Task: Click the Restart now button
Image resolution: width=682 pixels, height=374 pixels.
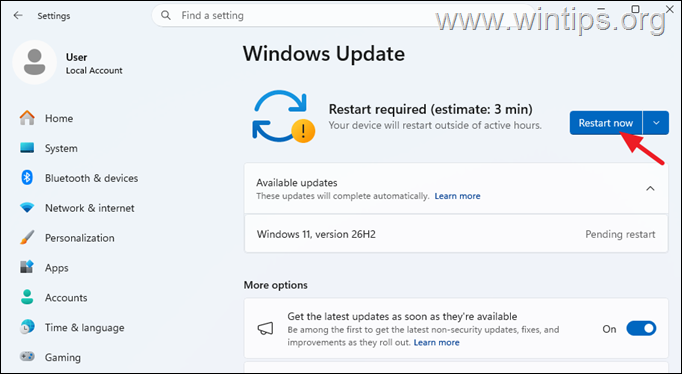Action: click(606, 123)
